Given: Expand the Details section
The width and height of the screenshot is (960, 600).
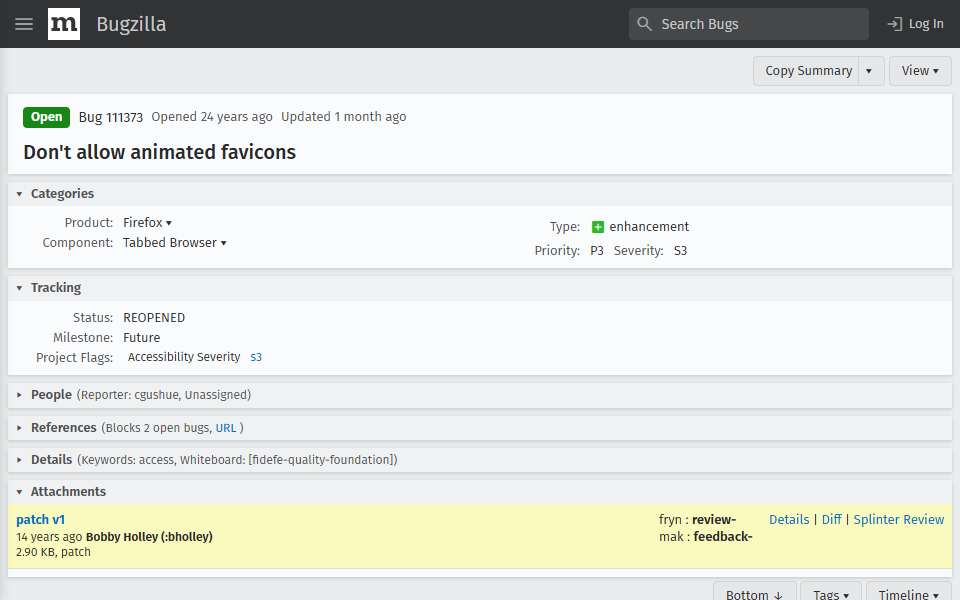Looking at the screenshot, I should pos(19,460).
